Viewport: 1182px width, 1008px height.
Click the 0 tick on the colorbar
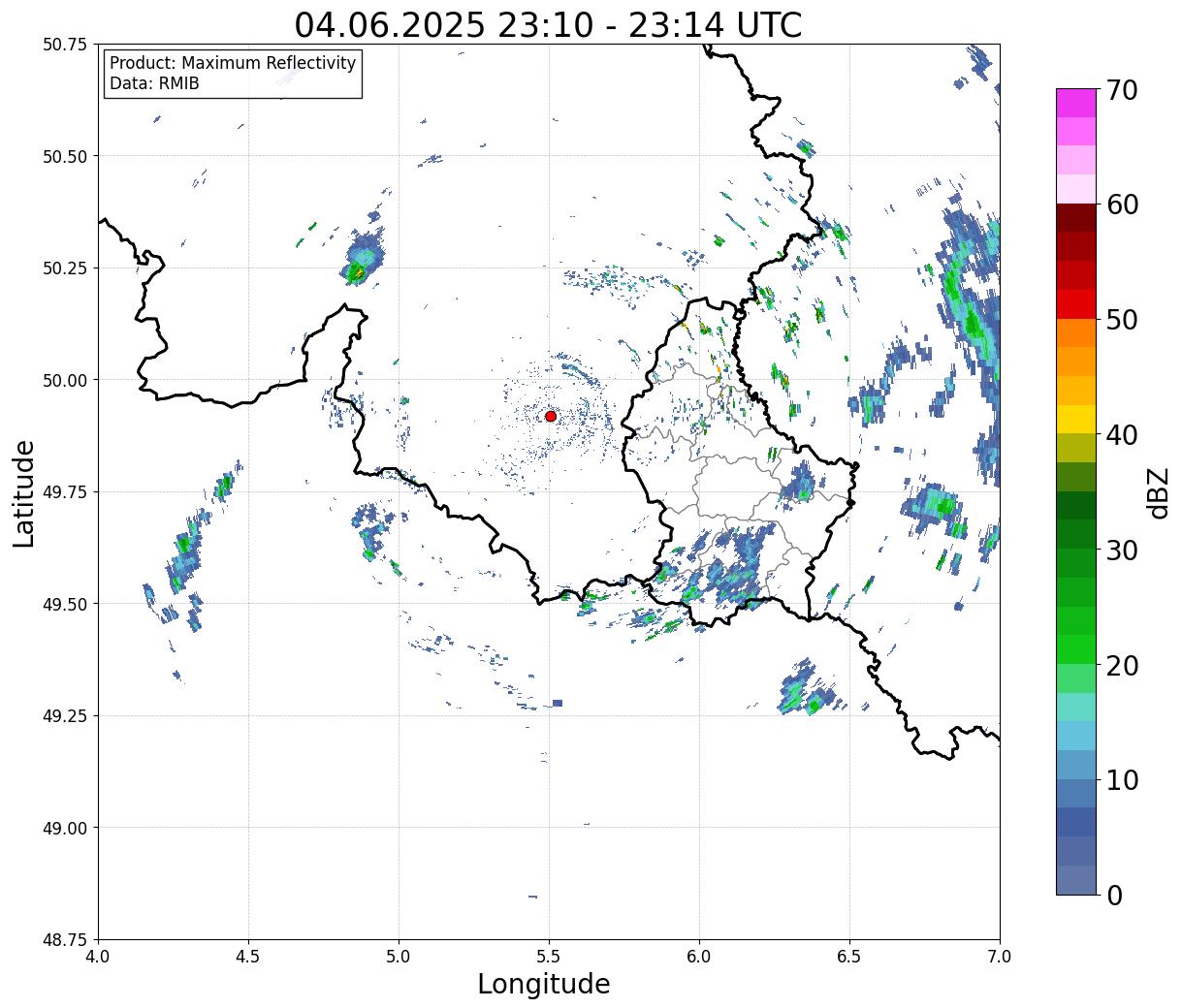click(x=1113, y=896)
